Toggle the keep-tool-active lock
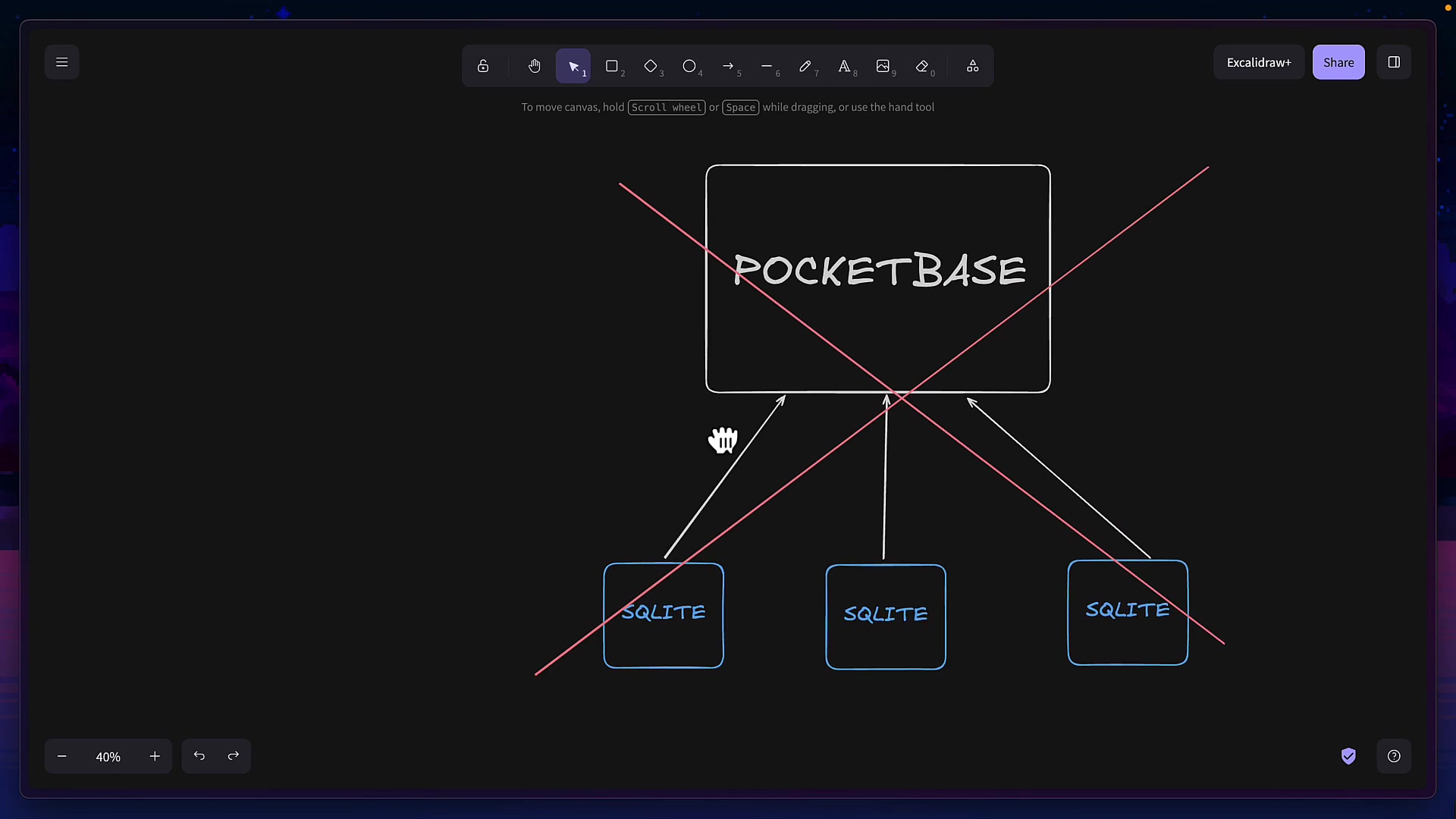The height and width of the screenshot is (819, 1456). tap(483, 66)
